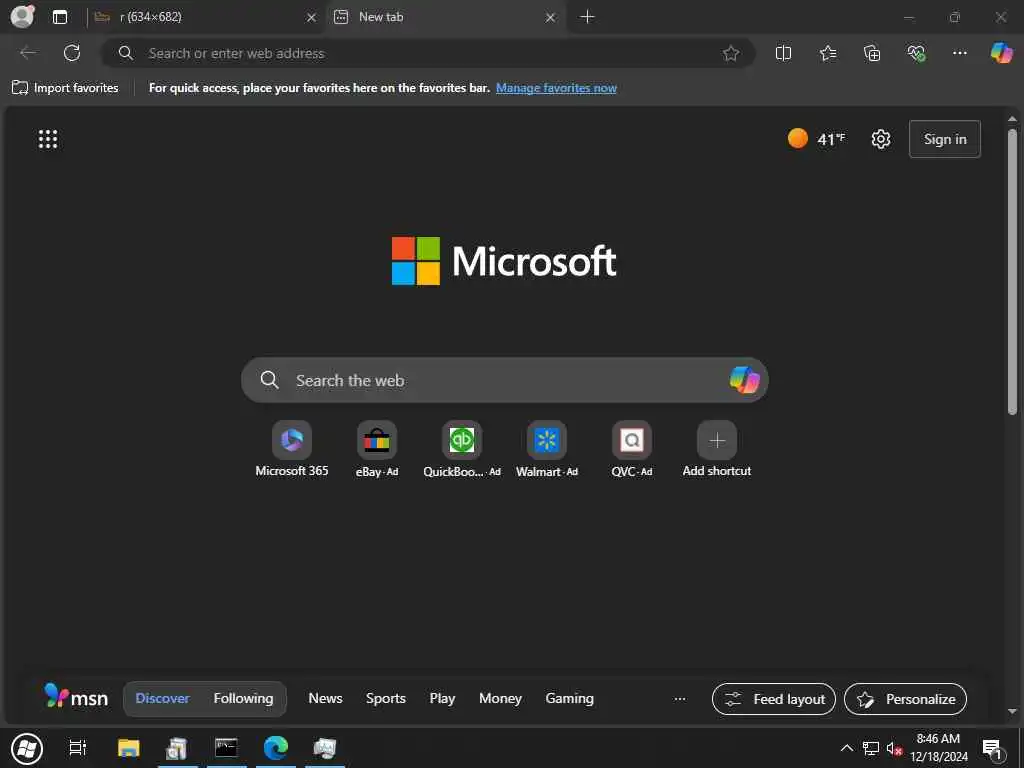This screenshot has height=768, width=1024.
Task: Open the eBay shortcut
Action: click(x=377, y=449)
